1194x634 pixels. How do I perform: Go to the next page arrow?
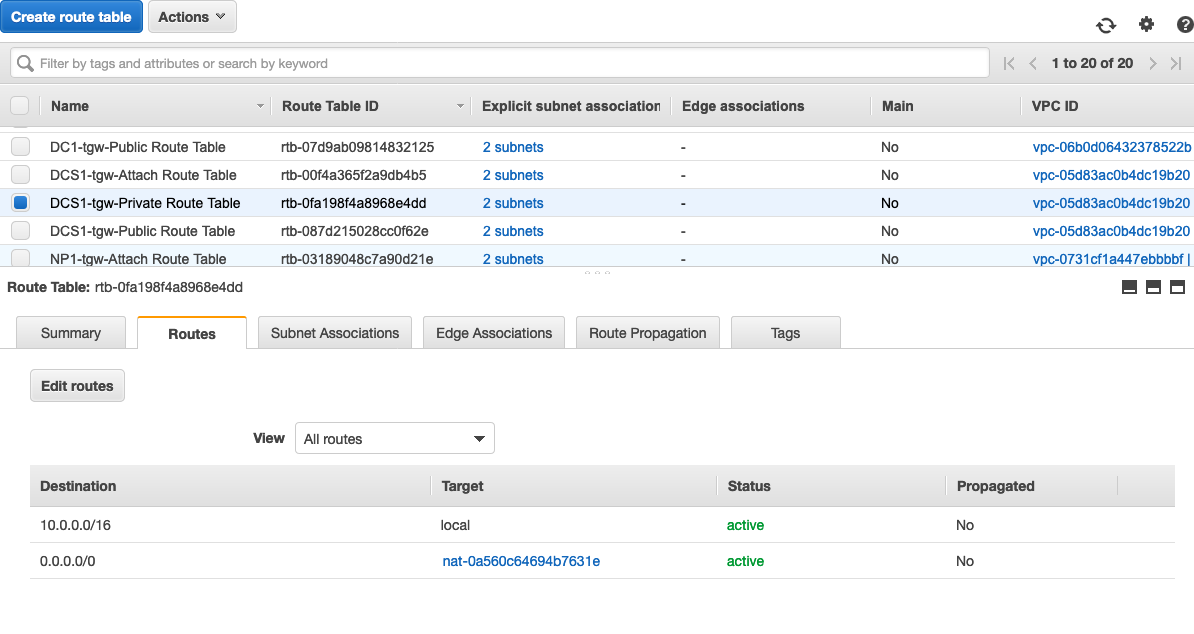click(1152, 63)
